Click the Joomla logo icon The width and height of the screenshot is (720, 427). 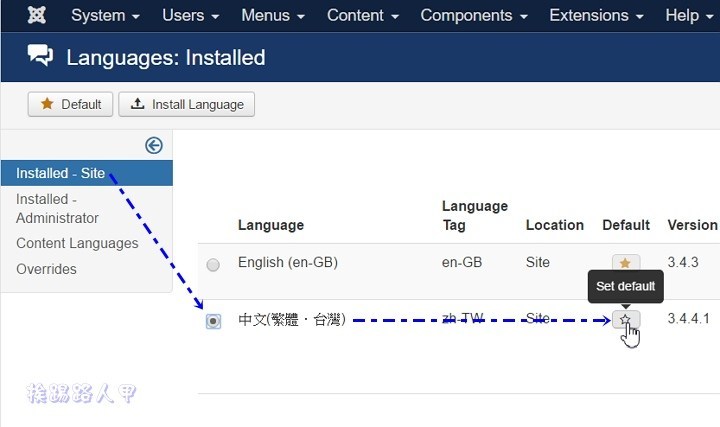38,15
